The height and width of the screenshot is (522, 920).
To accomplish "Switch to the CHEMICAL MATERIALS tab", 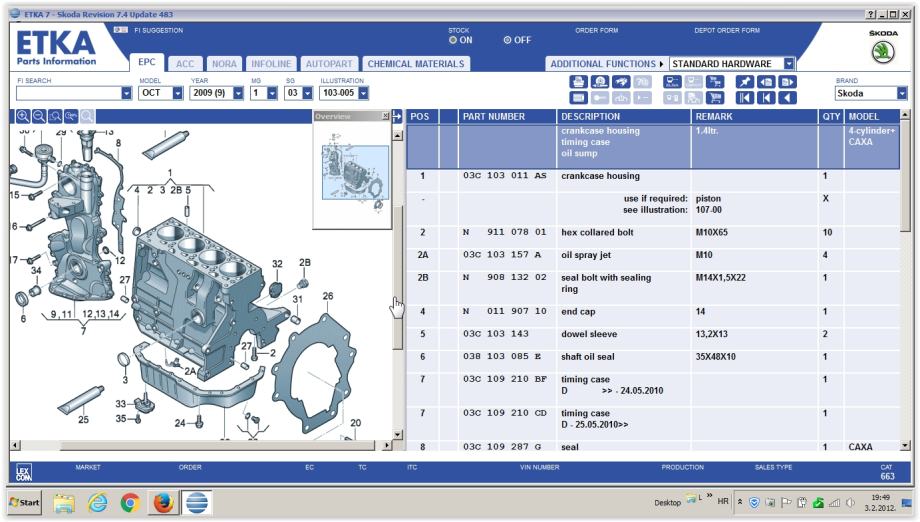I will point(417,64).
